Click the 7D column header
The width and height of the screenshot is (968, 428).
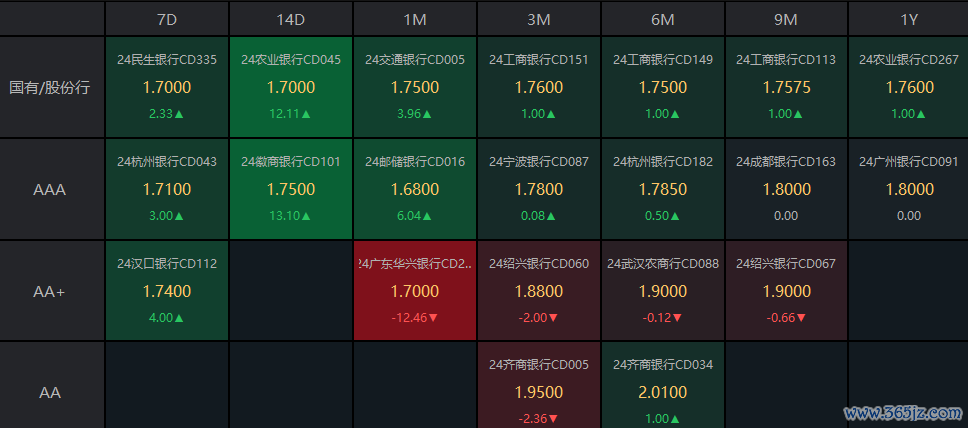coord(167,19)
